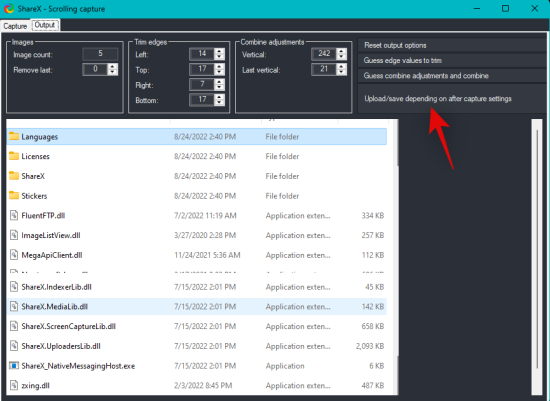The height and width of the screenshot is (401, 550).
Task: Click the zxing.dll file name
Action: tap(35, 386)
